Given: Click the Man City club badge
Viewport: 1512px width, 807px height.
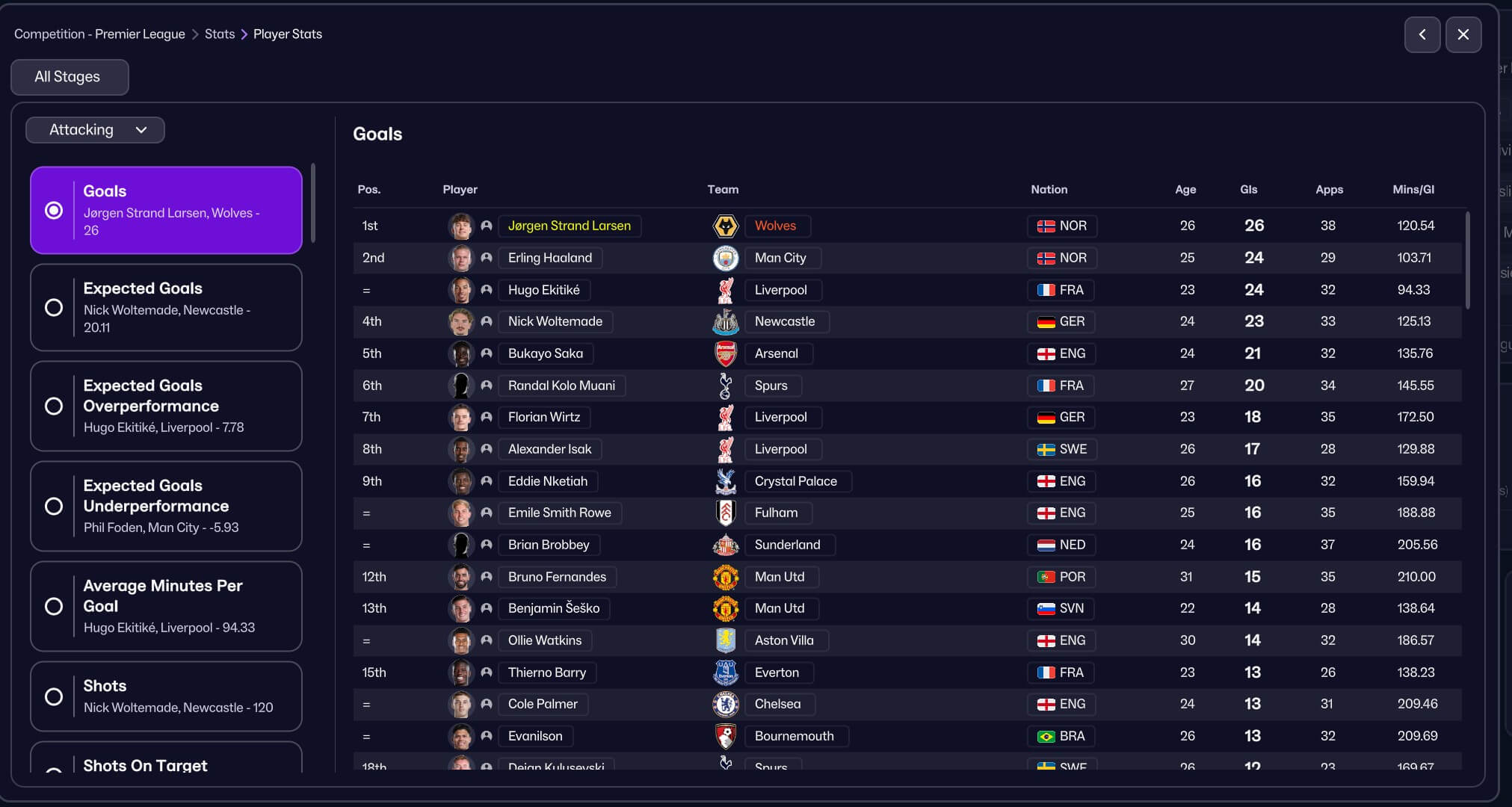Looking at the screenshot, I should point(725,258).
